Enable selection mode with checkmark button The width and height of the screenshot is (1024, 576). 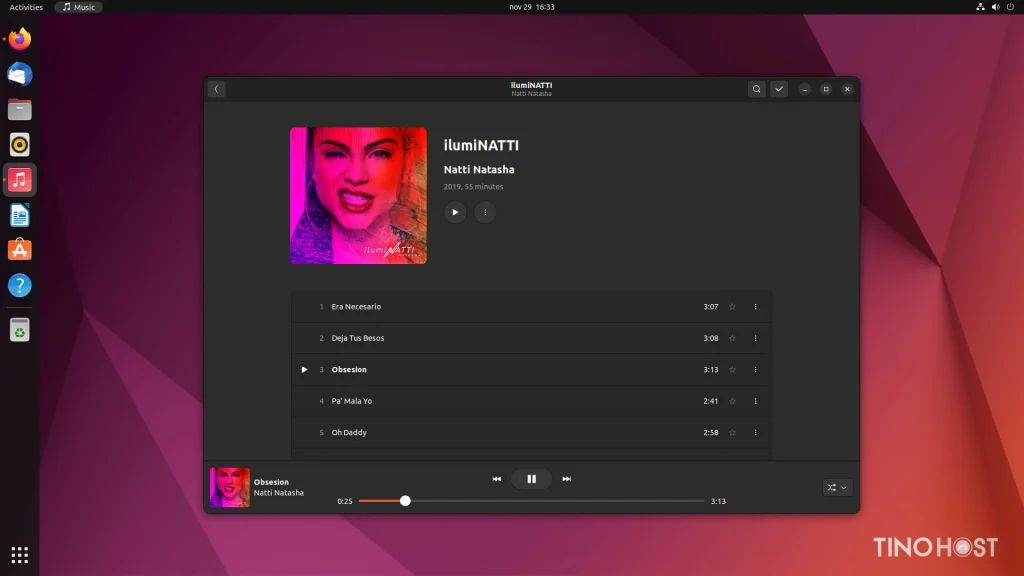click(779, 89)
